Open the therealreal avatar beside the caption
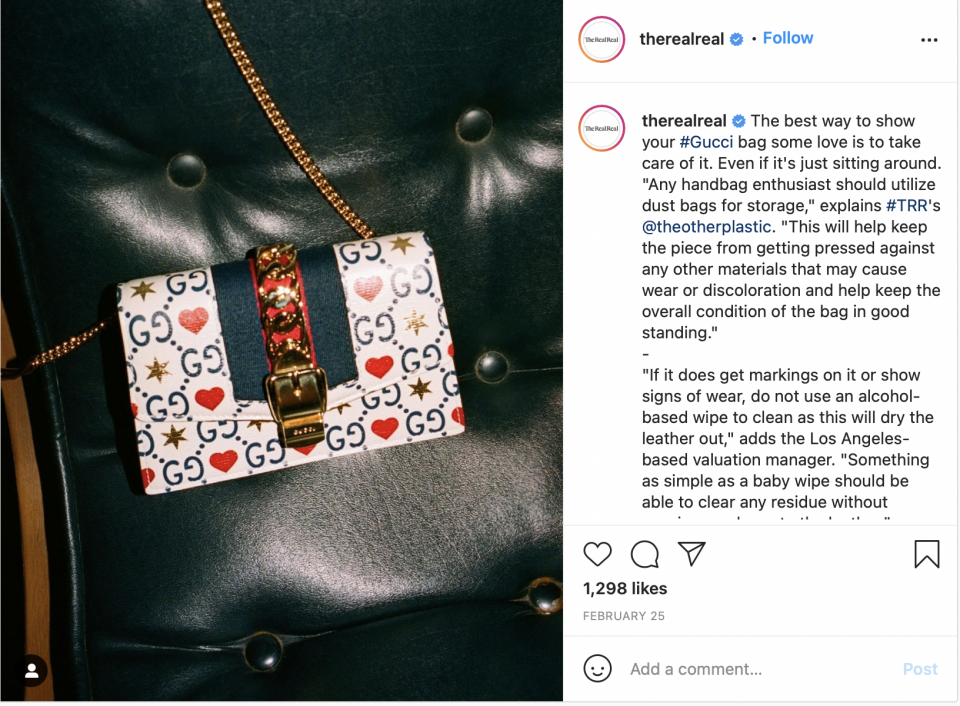The height and width of the screenshot is (706, 960). (x=601, y=128)
